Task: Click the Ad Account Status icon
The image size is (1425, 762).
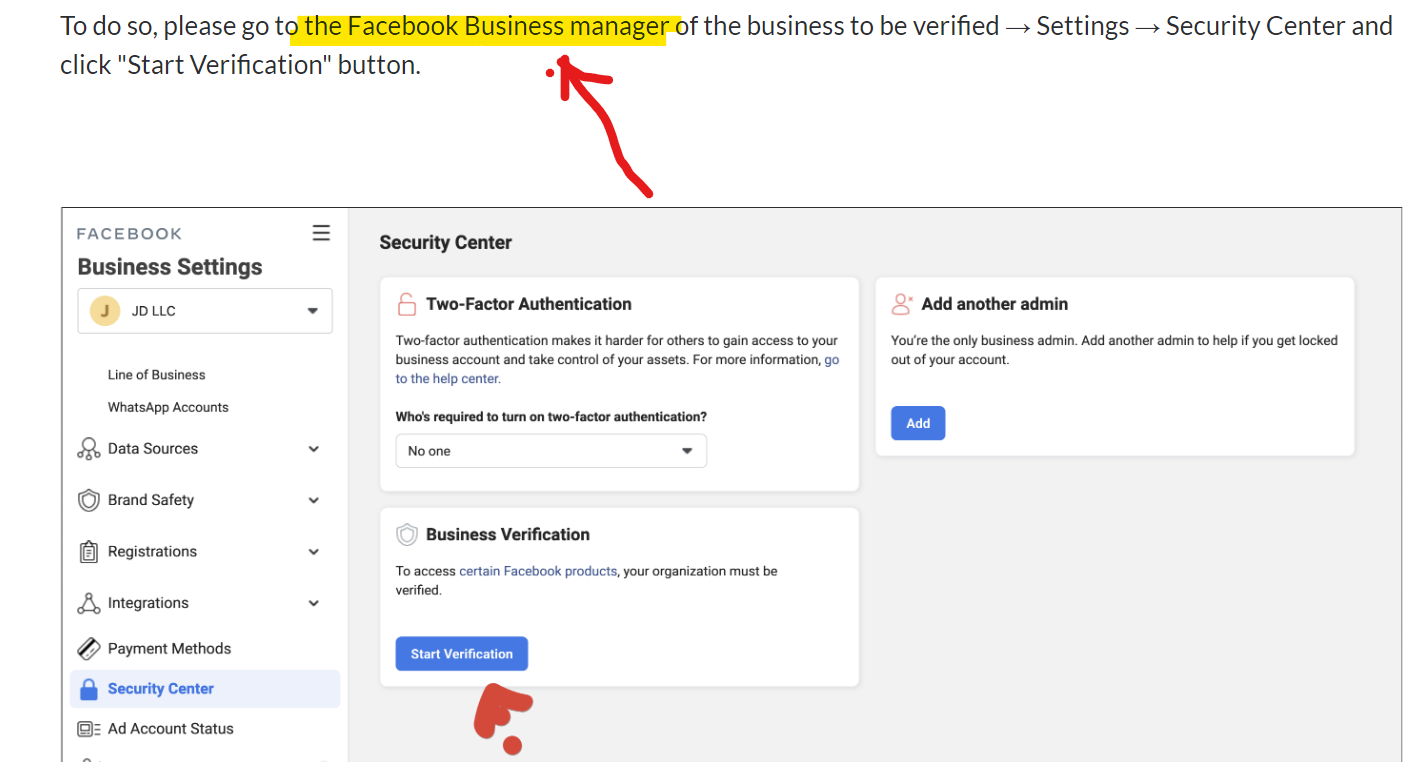Action: [89, 729]
